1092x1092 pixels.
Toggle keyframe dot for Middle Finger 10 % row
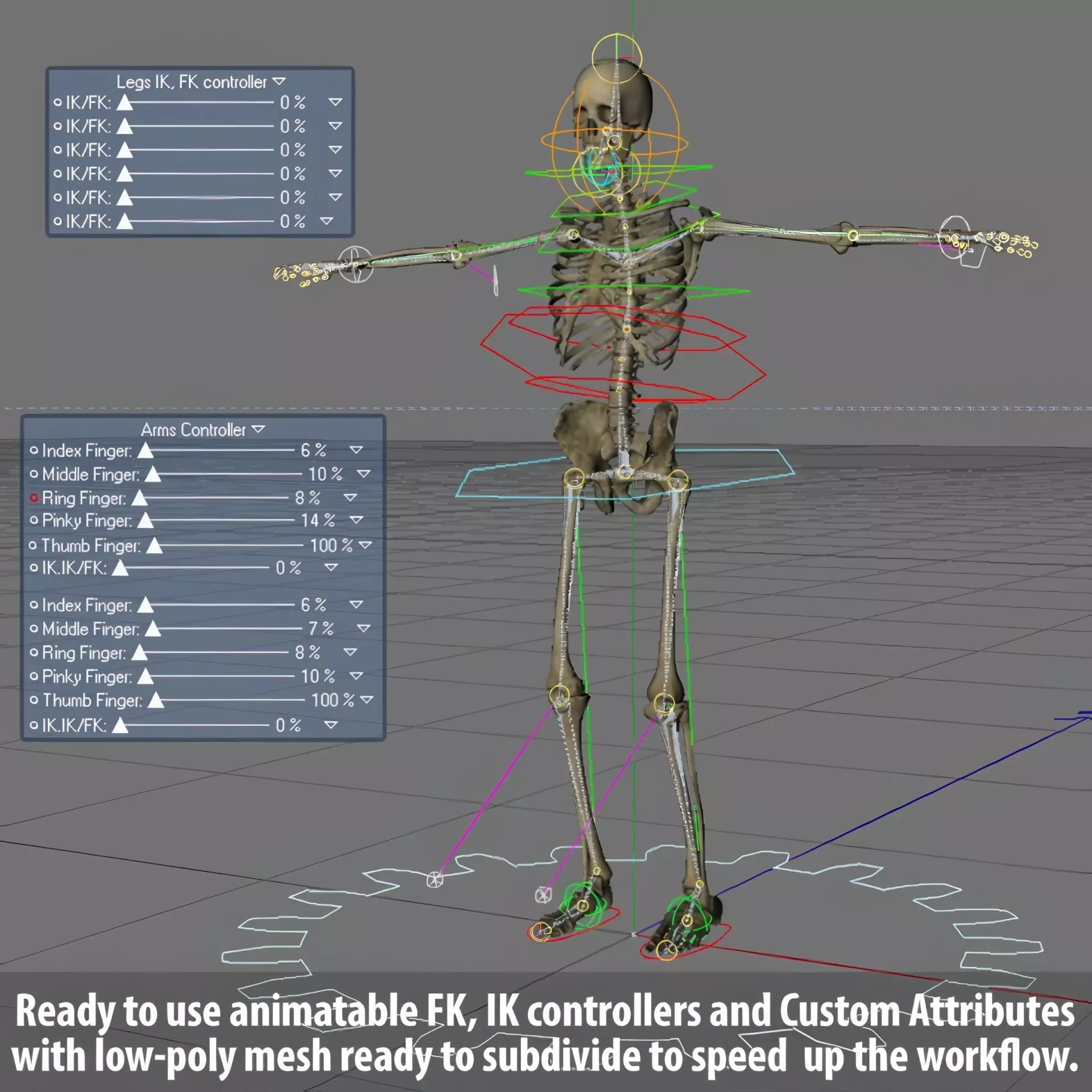[34, 473]
